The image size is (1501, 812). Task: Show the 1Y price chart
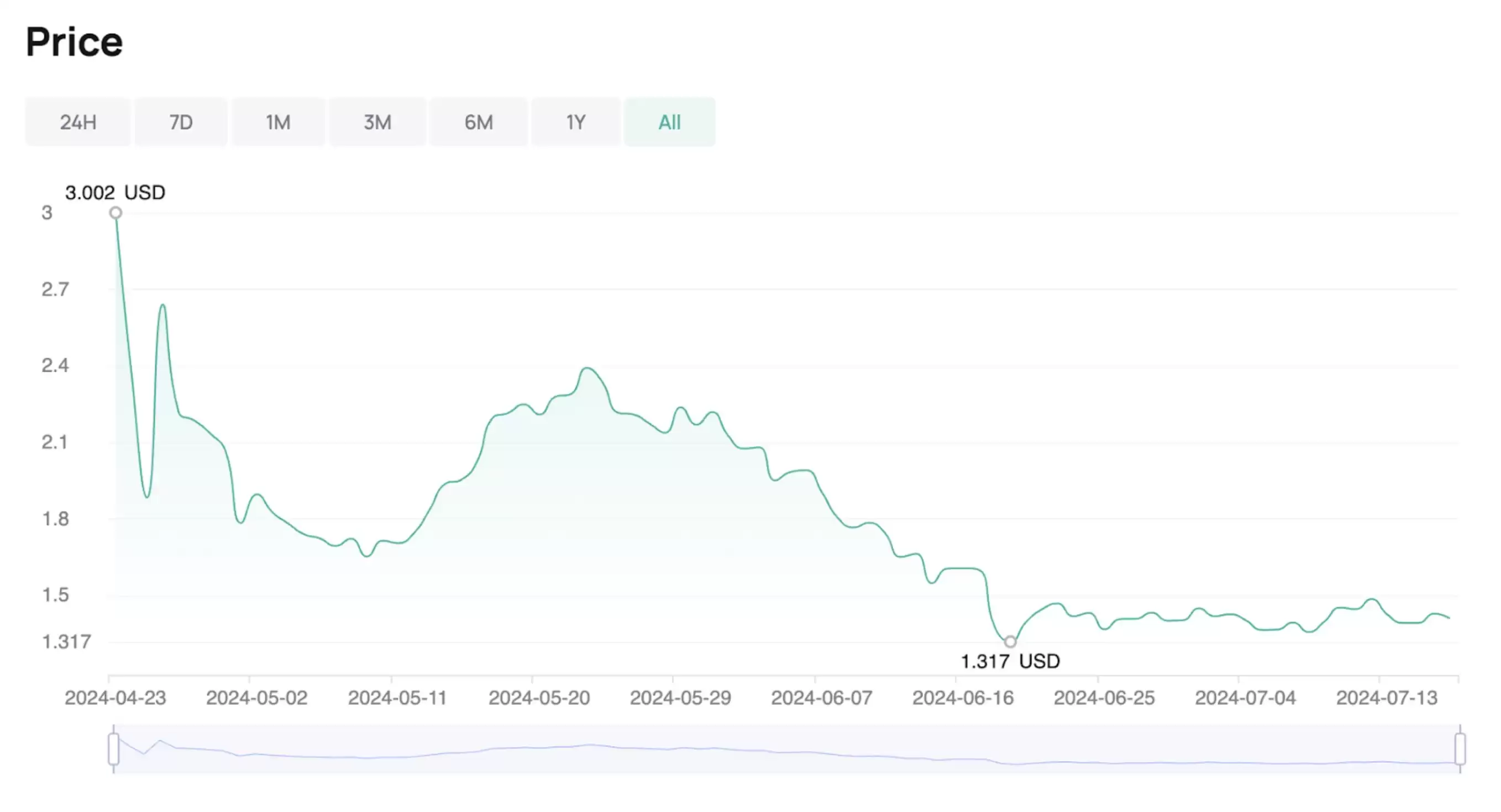576,122
